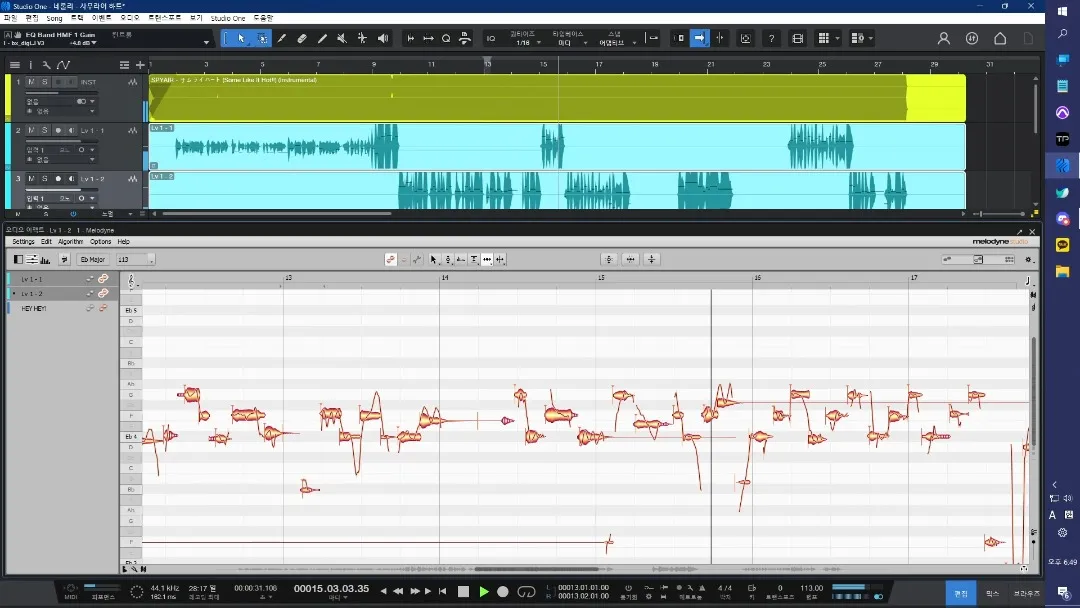Open track 2 input channel dropdown
The height and width of the screenshot is (608, 1080).
(x=92, y=149)
